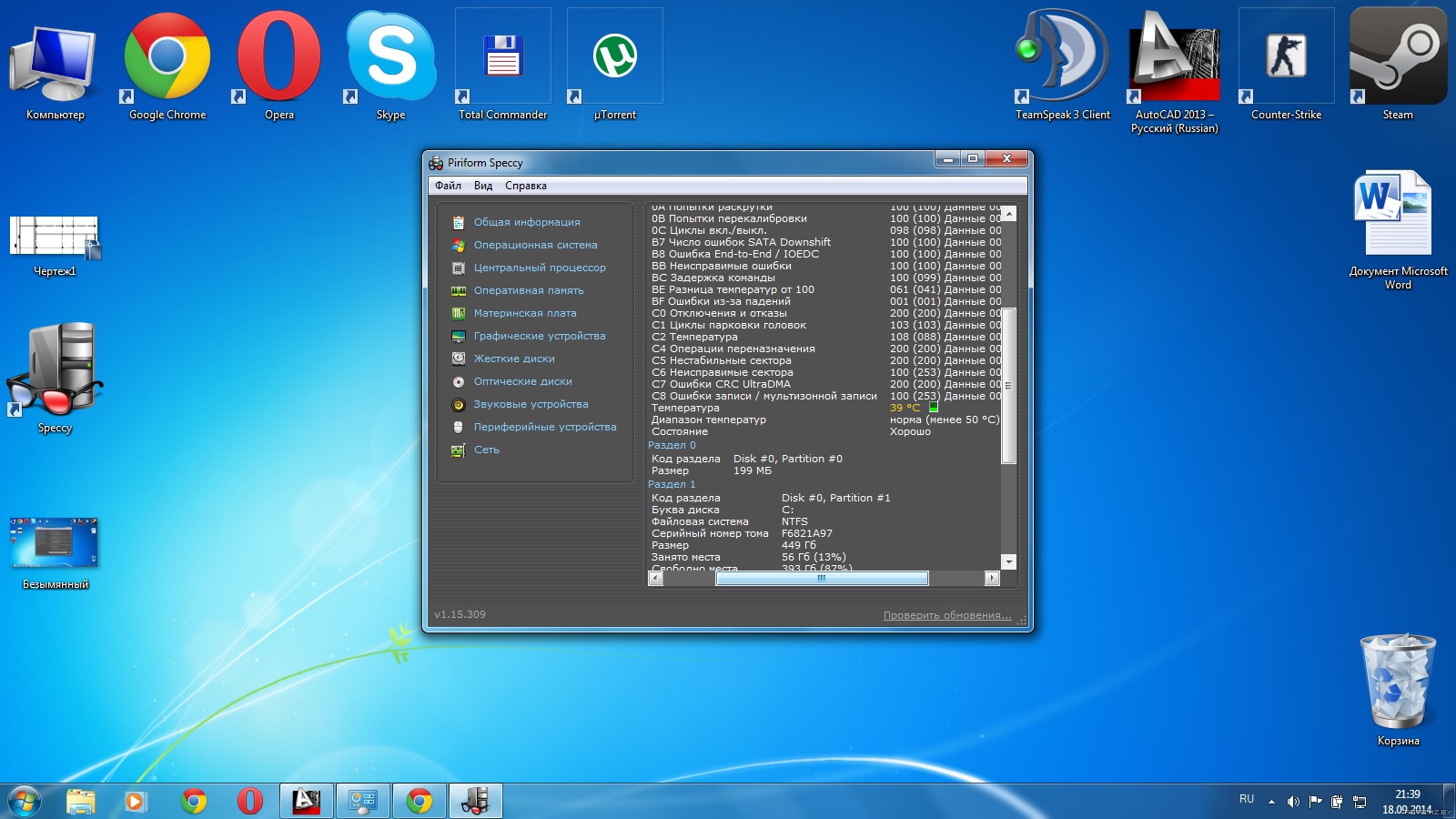Go to Жесткие диски section
This screenshot has height=819, width=1456.
pyautogui.click(x=514, y=359)
